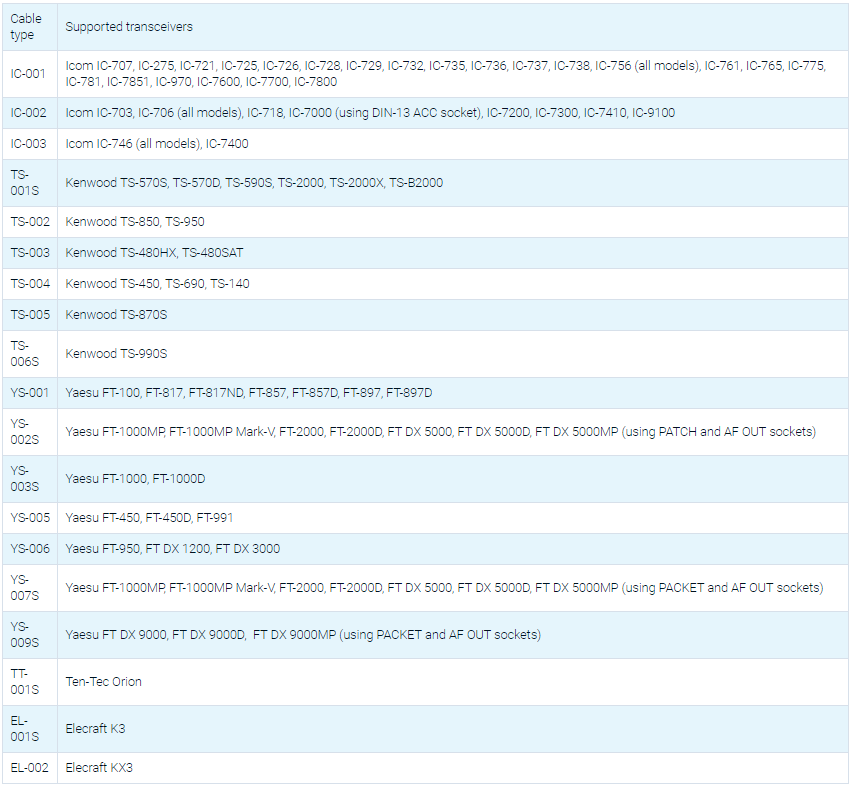Select the YS-006 cable type cell
Viewport: 849px width, 791px height.
point(30,548)
